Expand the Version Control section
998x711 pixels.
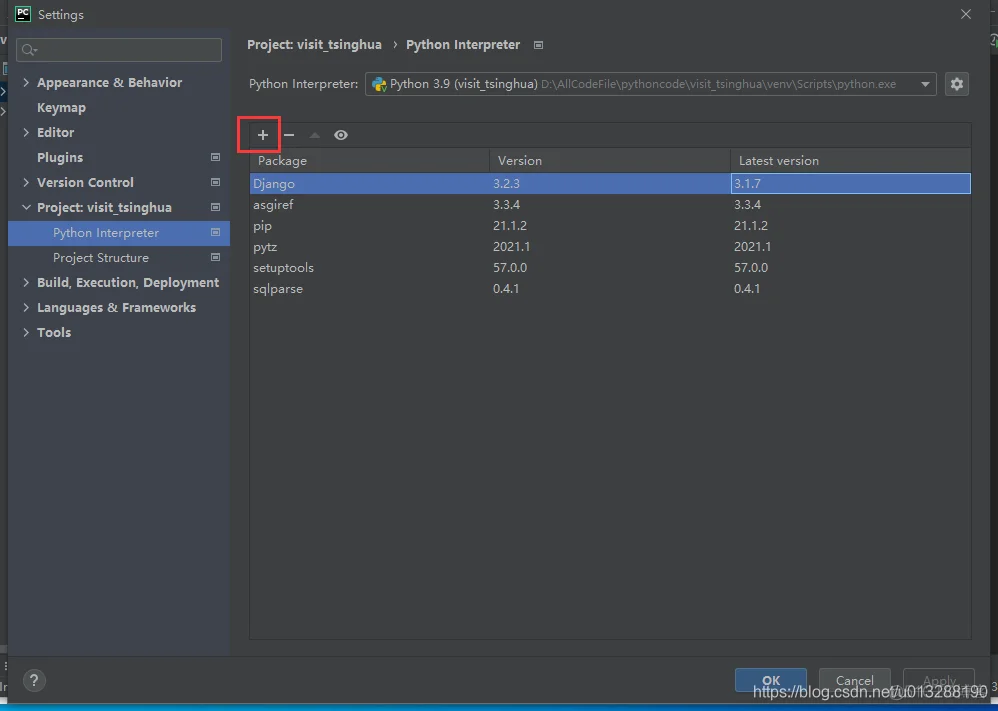[26, 182]
